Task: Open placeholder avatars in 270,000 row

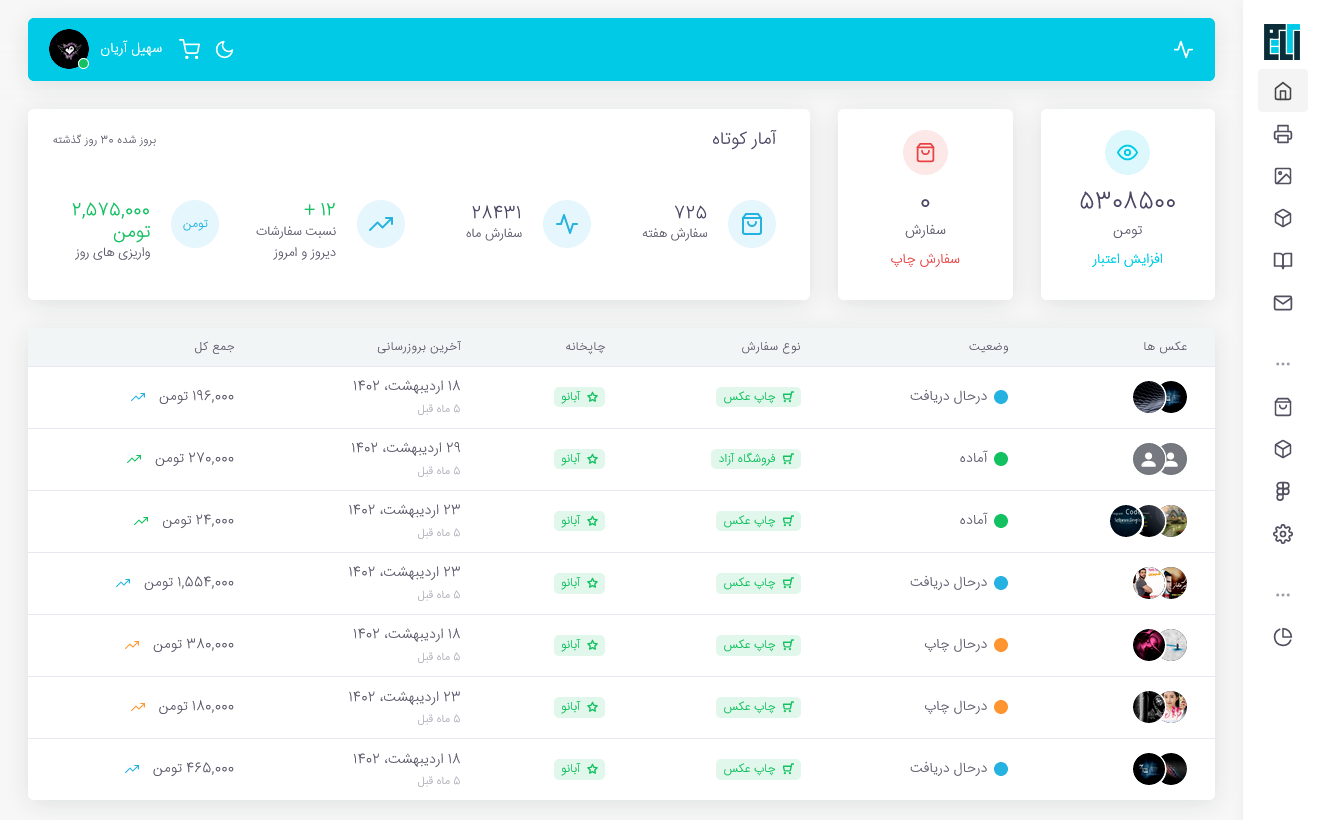Action: (1160, 459)
